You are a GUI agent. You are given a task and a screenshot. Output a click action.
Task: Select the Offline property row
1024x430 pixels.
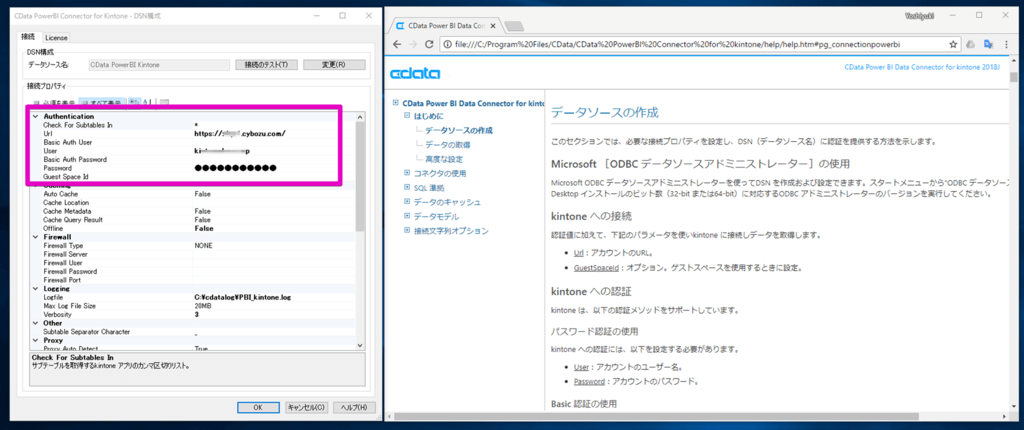pyautogui.click(x=193, y=229)
